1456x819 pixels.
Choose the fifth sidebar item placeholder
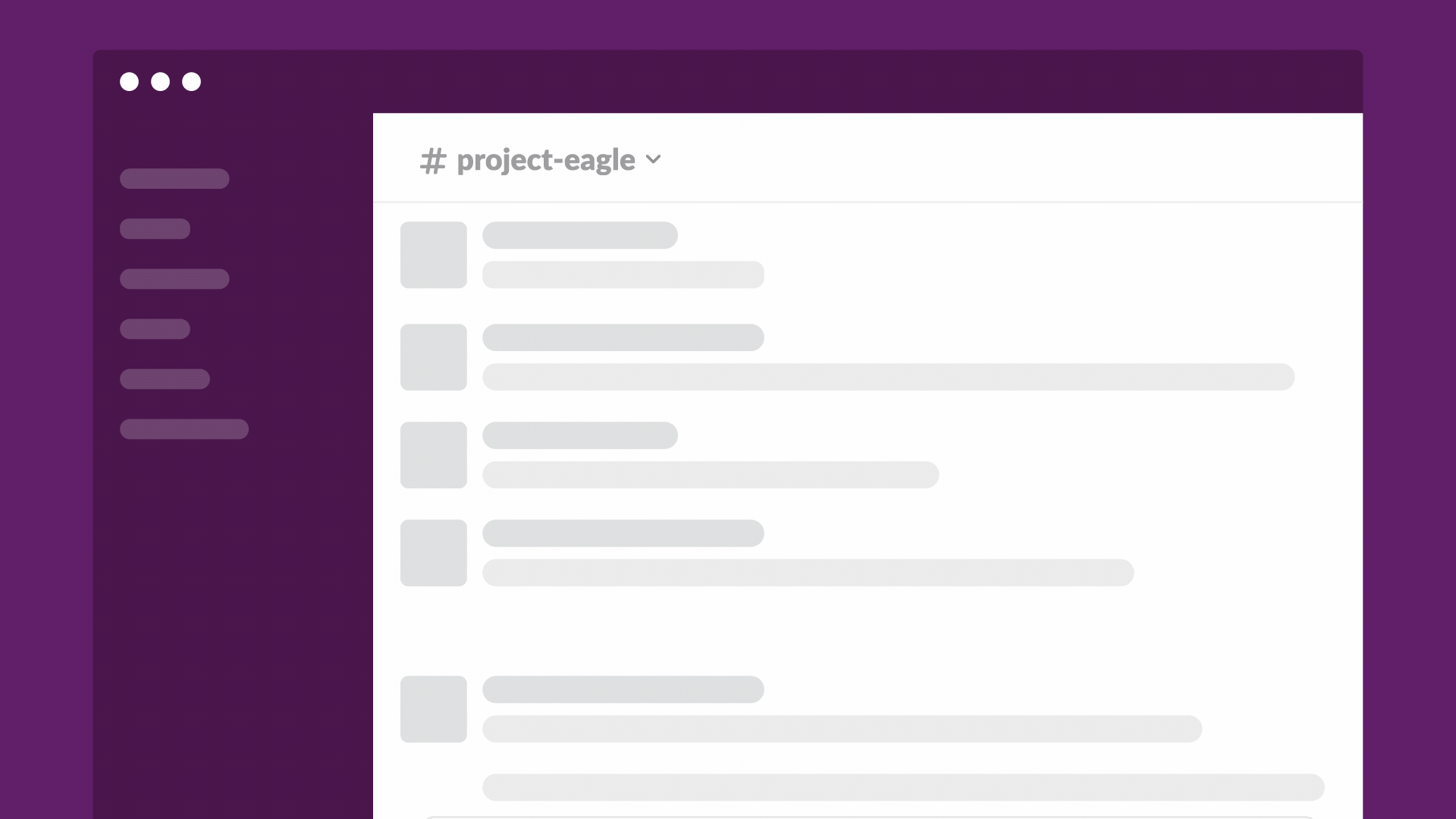[x=165, y=378]
